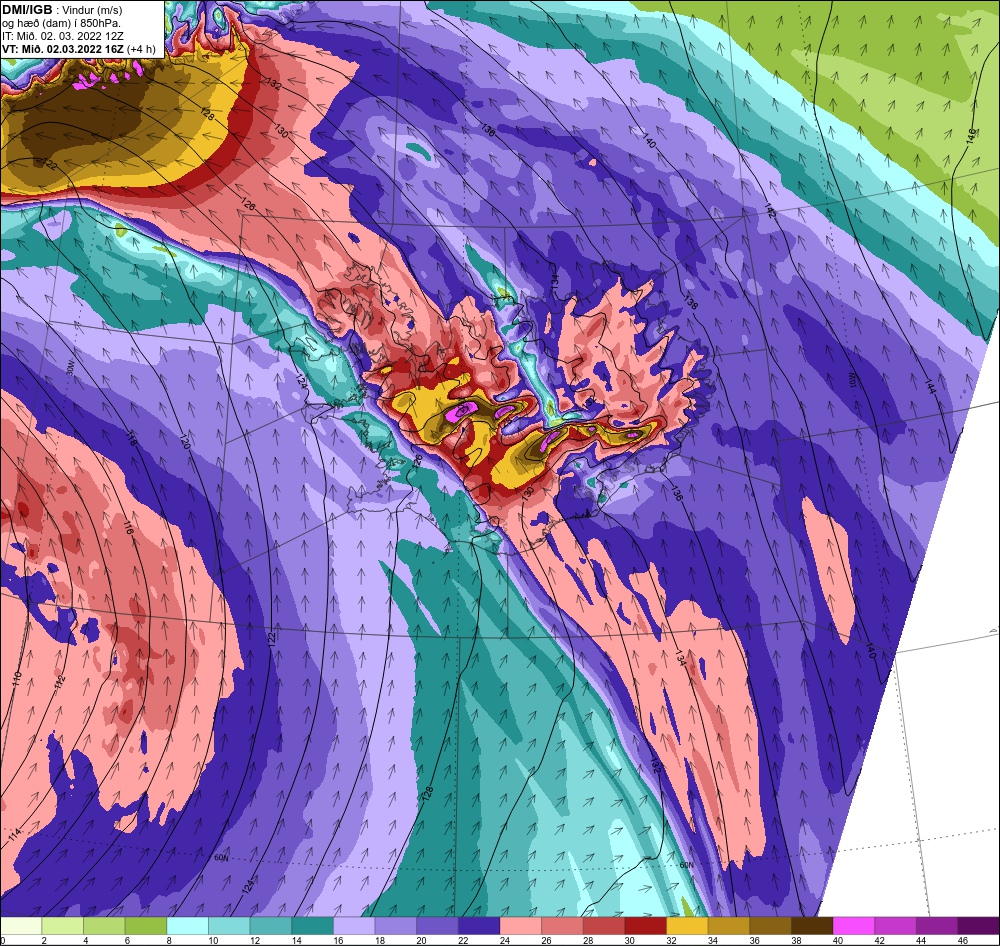Pick the legend swatch between 14 and 16
This screenshot has width=1000, height=946.
312,926
